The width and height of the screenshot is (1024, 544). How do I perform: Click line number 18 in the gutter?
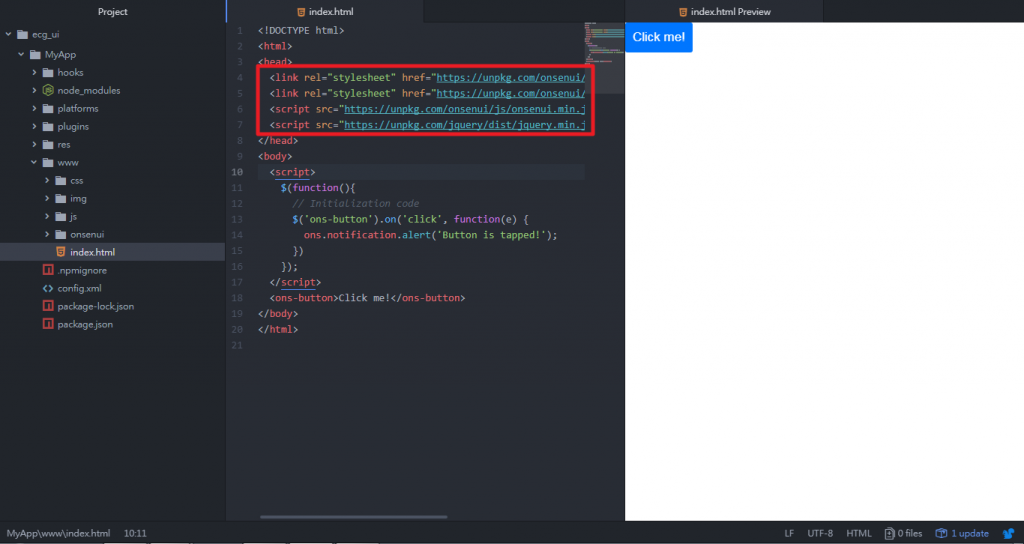tap(236, 298)
